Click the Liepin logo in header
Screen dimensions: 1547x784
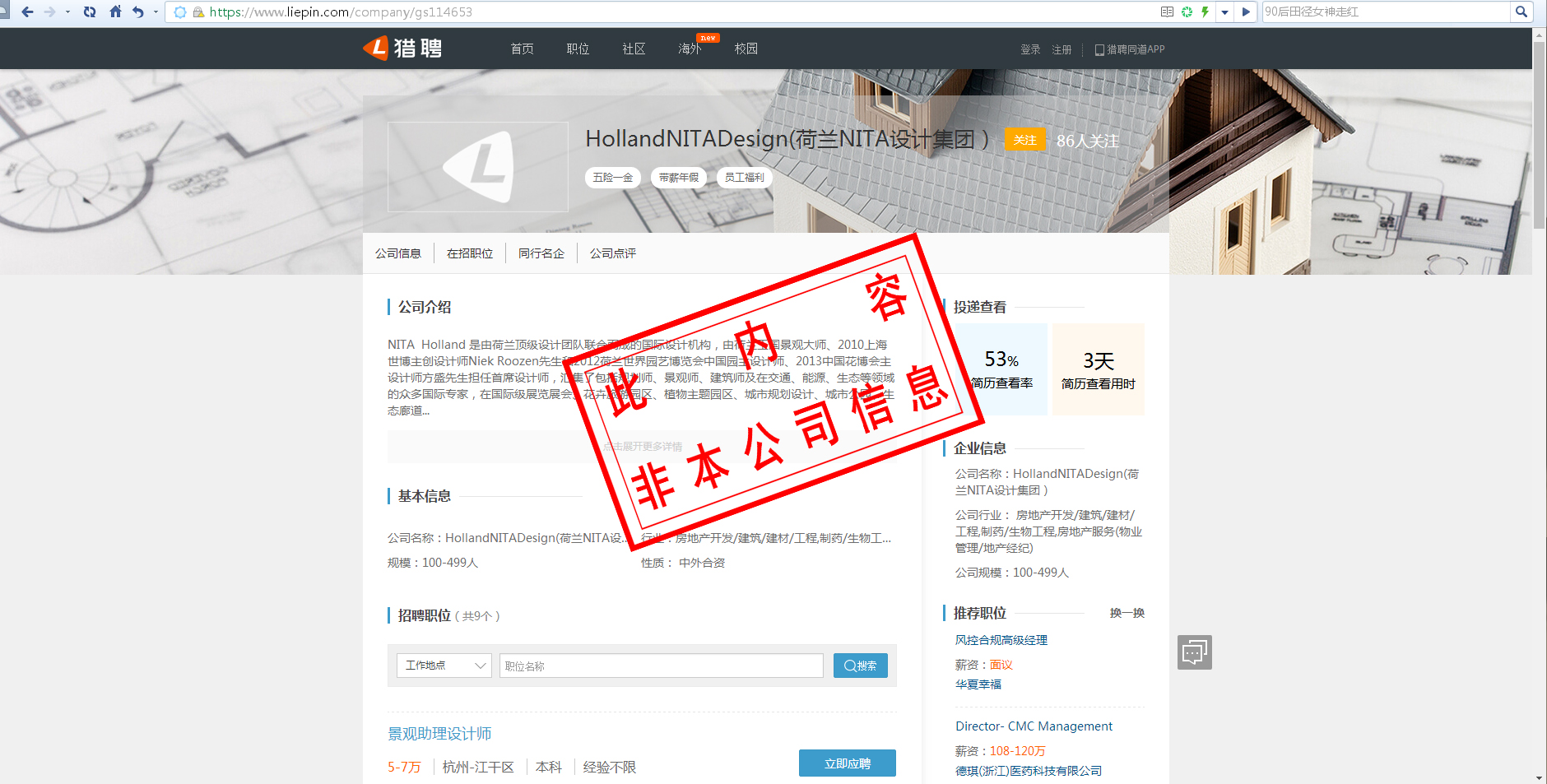(402, 48)
